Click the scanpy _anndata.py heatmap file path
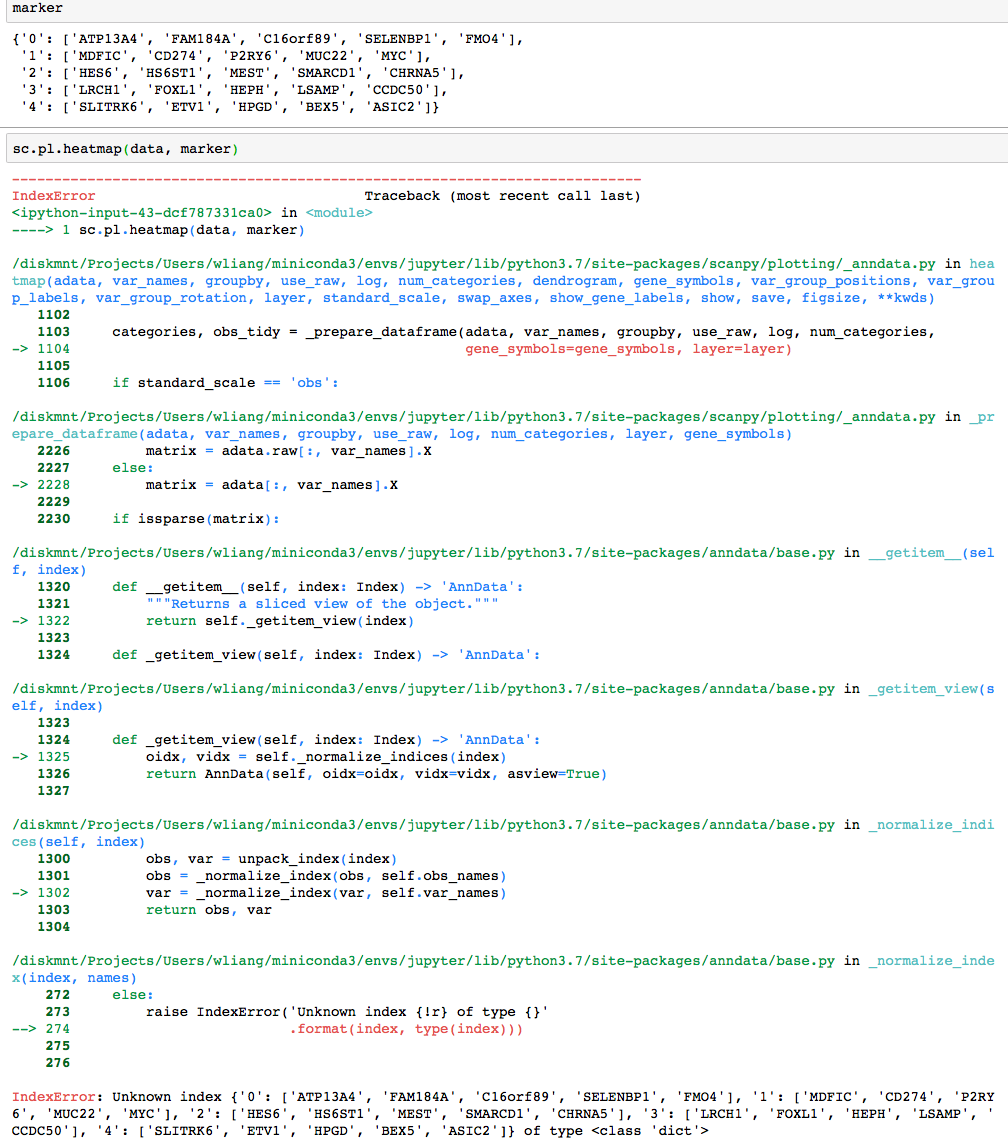This screenshot has height=1146, width=1008. pos(400,263)
